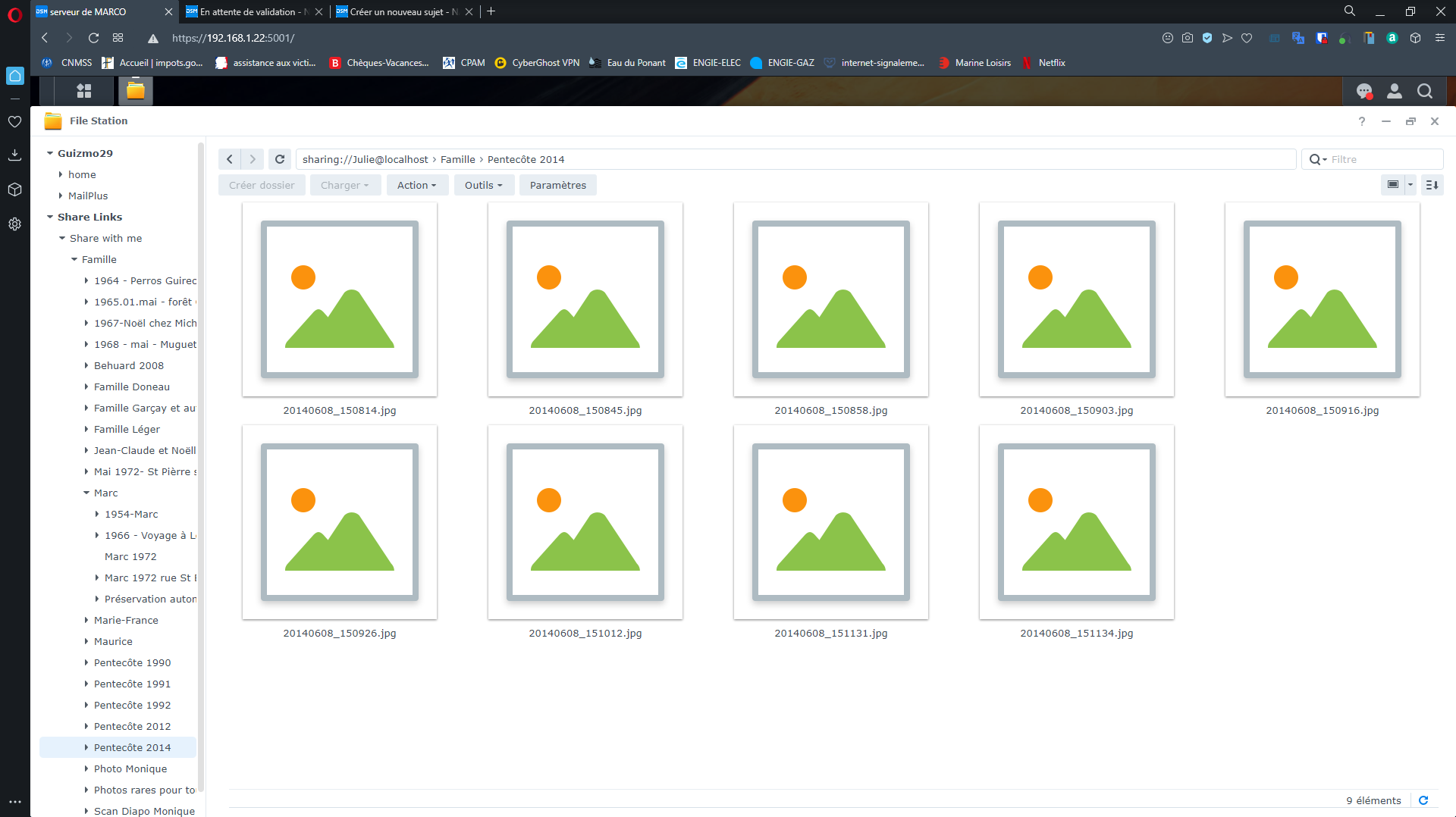Open the DSM main menu grid icon
Image resolution: width=1456 pixels, height=817 pixels.
84,91
